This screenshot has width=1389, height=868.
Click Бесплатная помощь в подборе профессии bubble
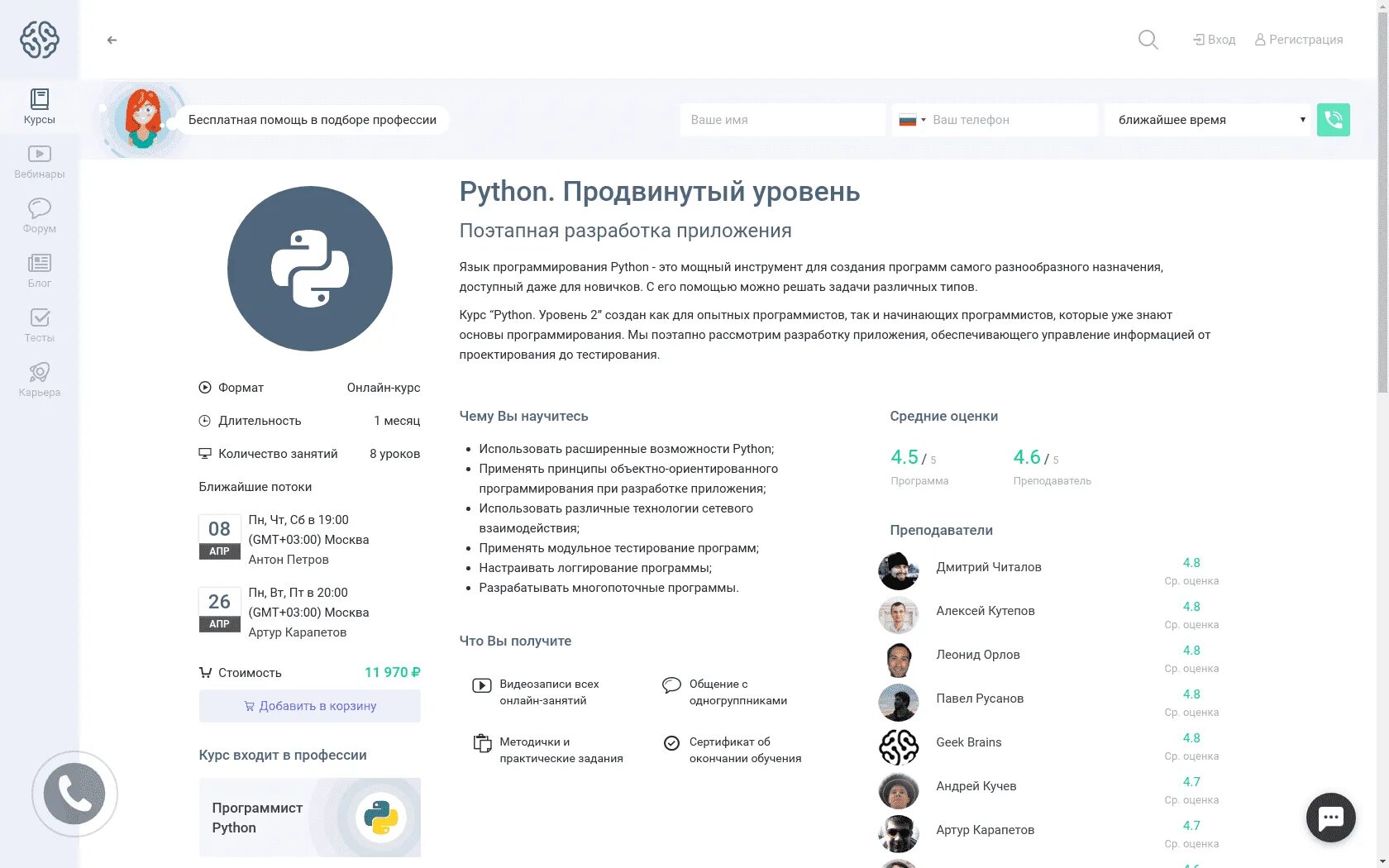tap(313, 120)
